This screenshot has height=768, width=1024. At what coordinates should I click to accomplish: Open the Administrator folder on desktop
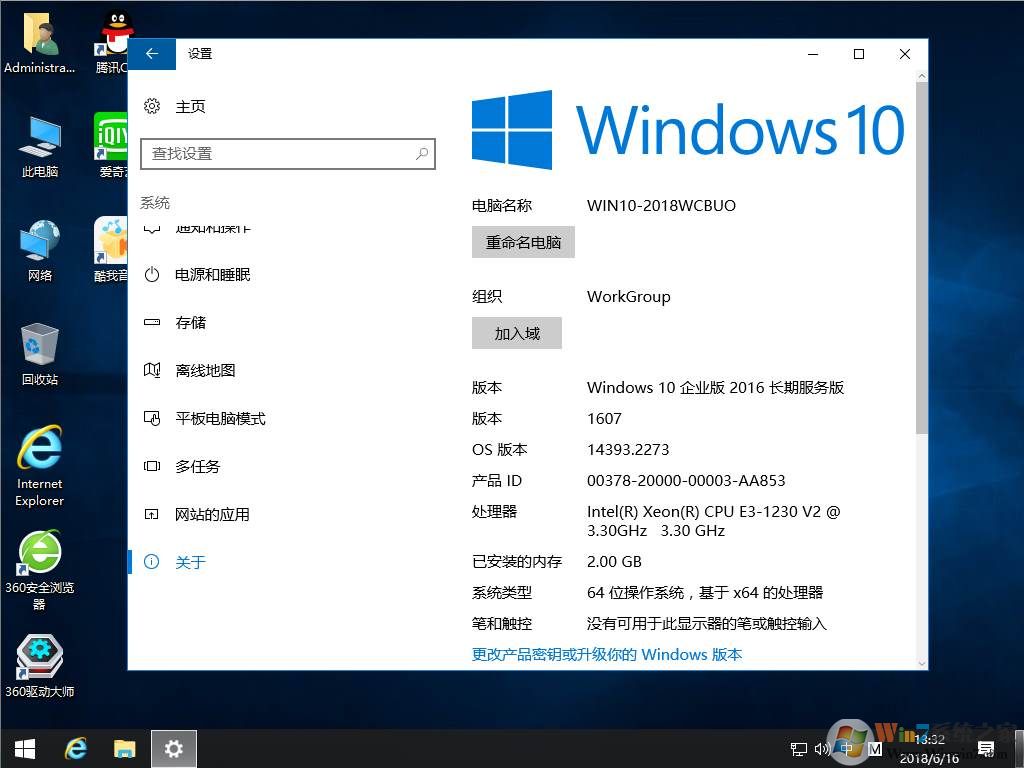pyautogui.click(x=40, y=42)
